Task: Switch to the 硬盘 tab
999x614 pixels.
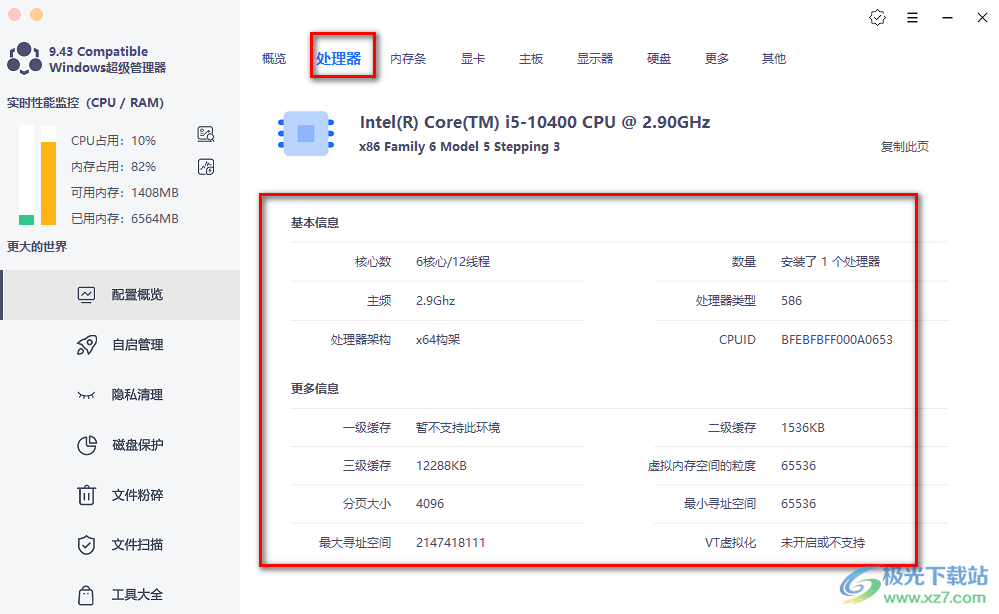Action: (x=659, y=59)
